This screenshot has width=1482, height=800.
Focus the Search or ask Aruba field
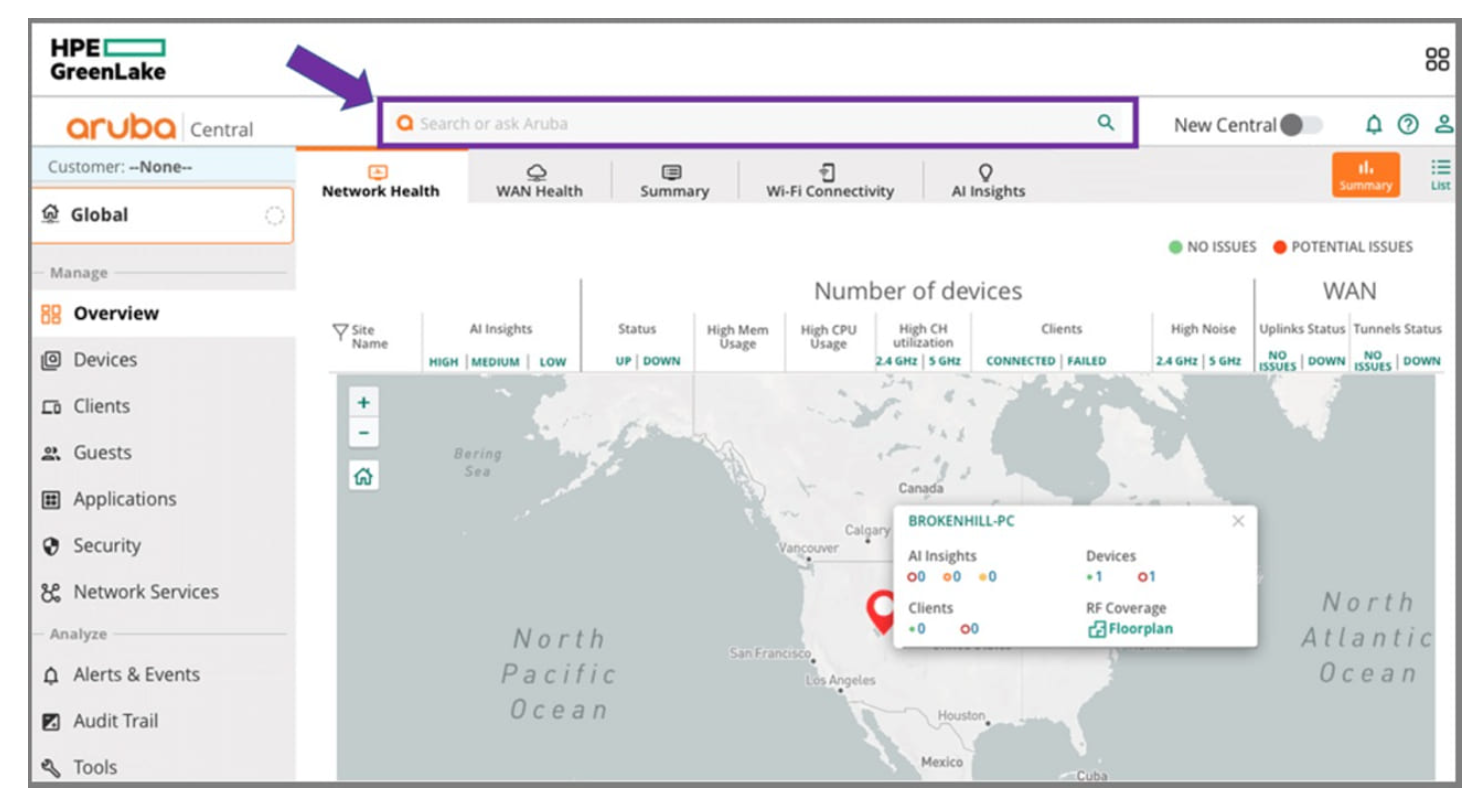click(x=757, y=123)
